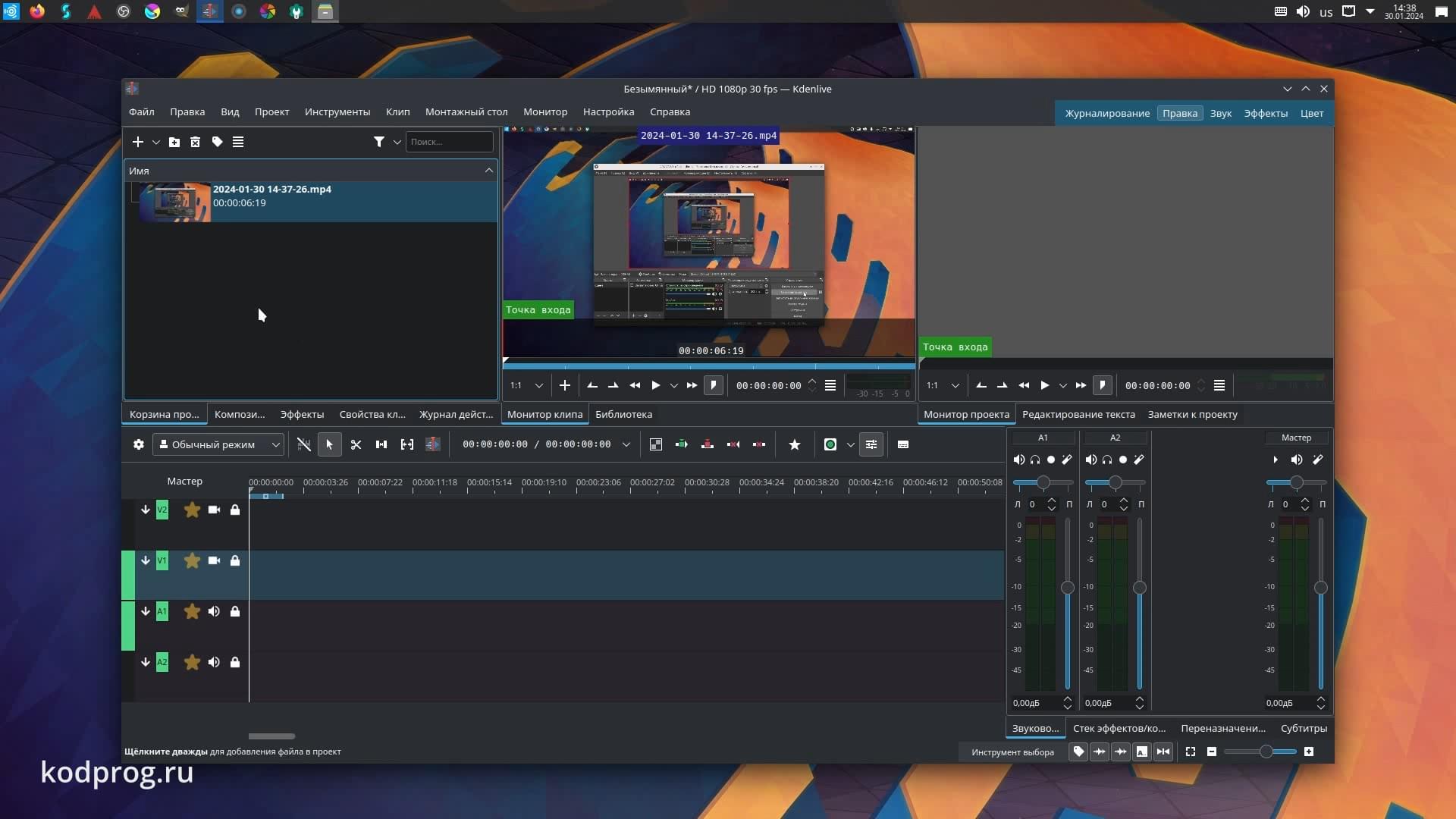Hide video track V2 with camera icon
1456x819 pixels.
(x=214, y=510)
